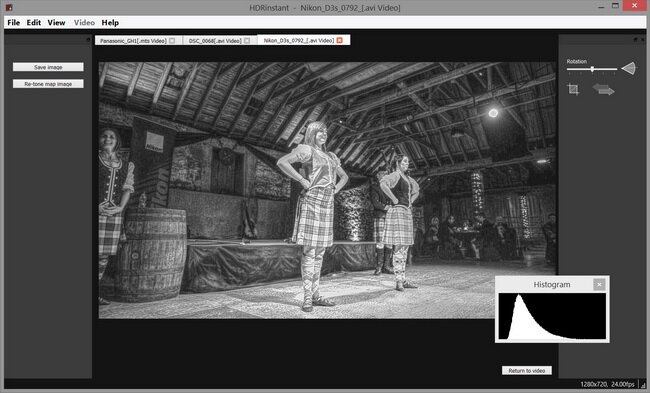Click the flip horizontal arrows icon
This screenshot has width=650, height=393.
[603, 89]
